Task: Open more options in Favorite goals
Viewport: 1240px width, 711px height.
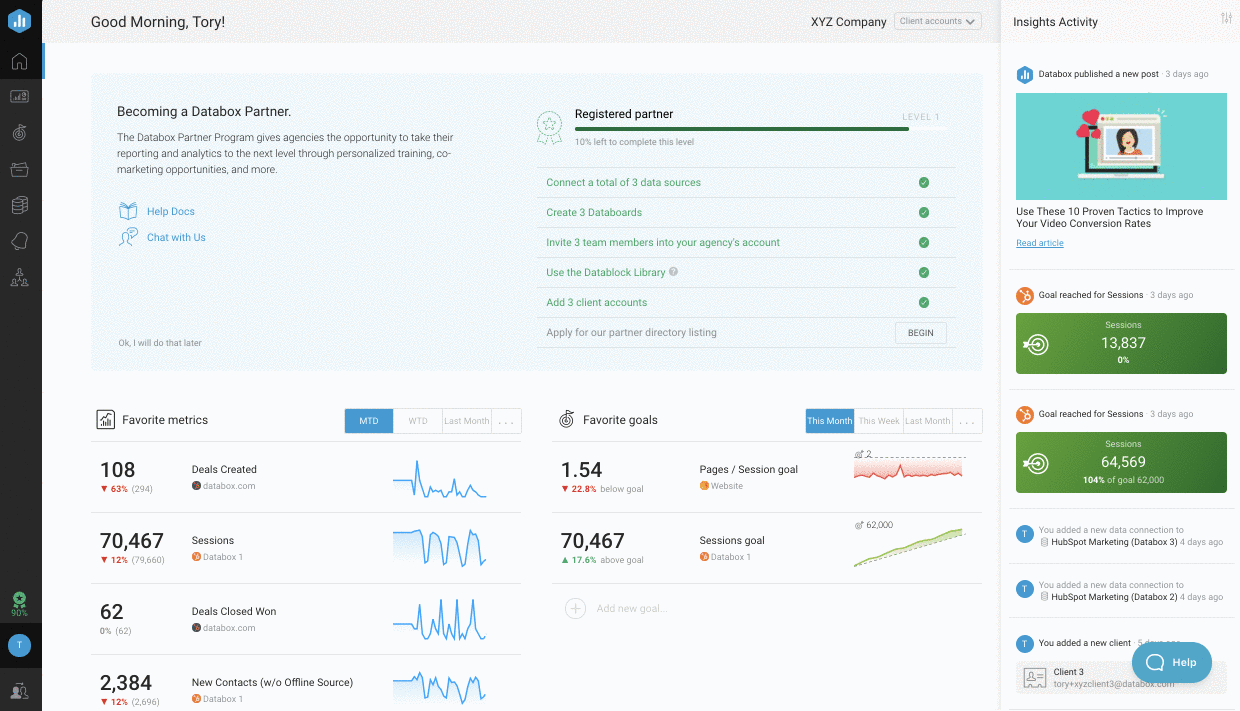Action: [x=967, y=421]
